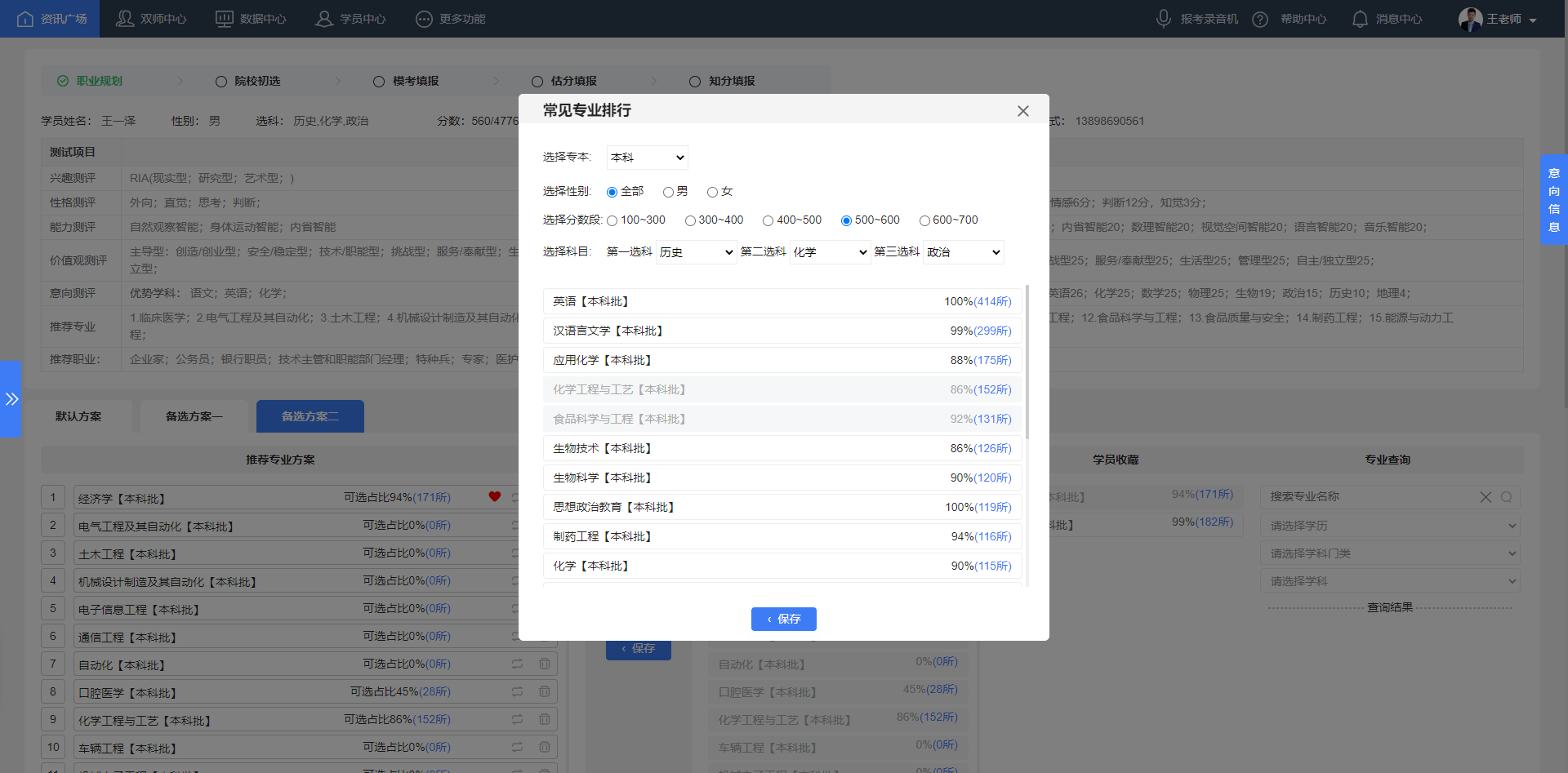
Task: Click the dialog list vertical scrollbar
Action: [x=1027, y=362]
